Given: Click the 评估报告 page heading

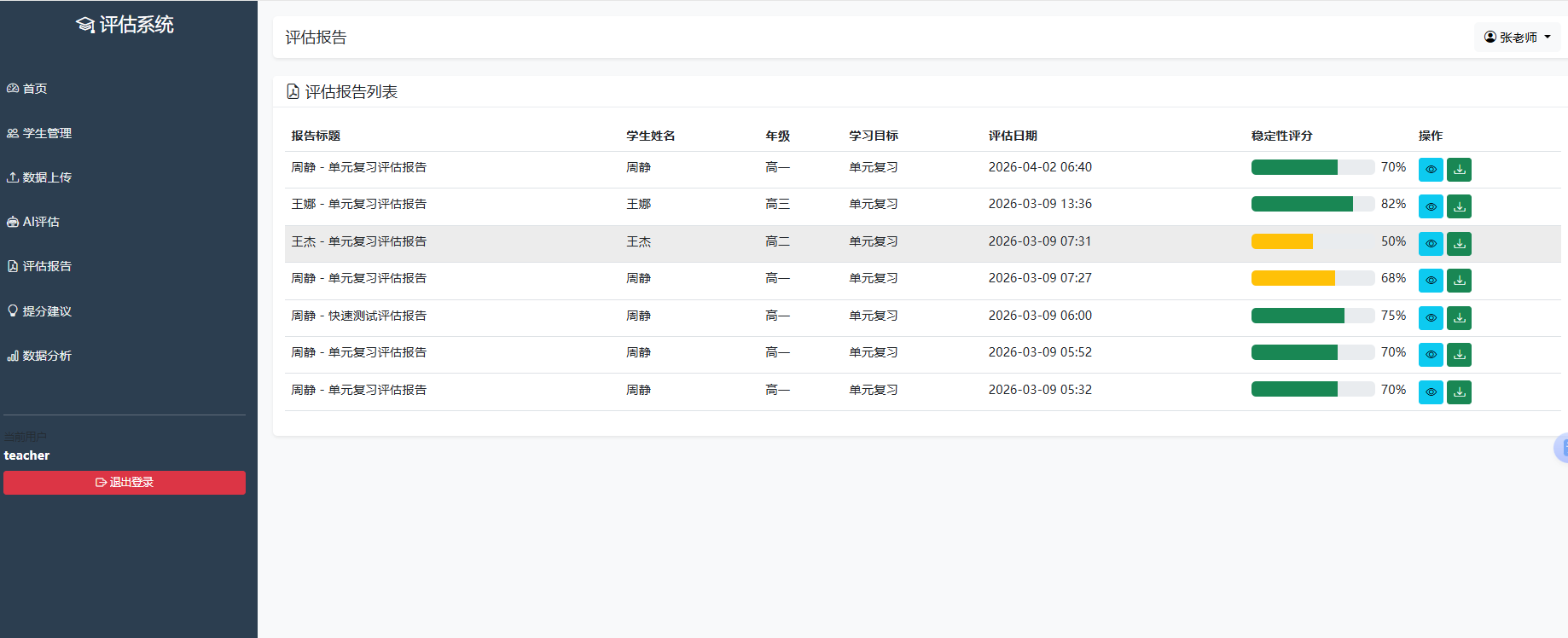Looking at the screenshot, I should [x=316, y=38].
